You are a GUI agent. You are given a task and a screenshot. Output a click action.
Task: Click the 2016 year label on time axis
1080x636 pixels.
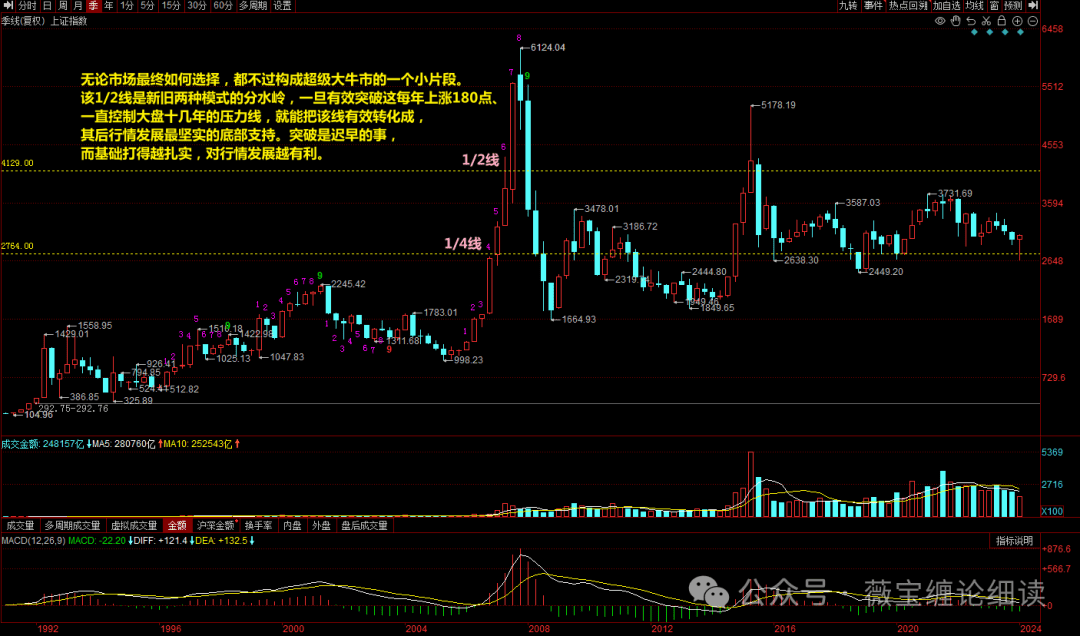(785, 628)
